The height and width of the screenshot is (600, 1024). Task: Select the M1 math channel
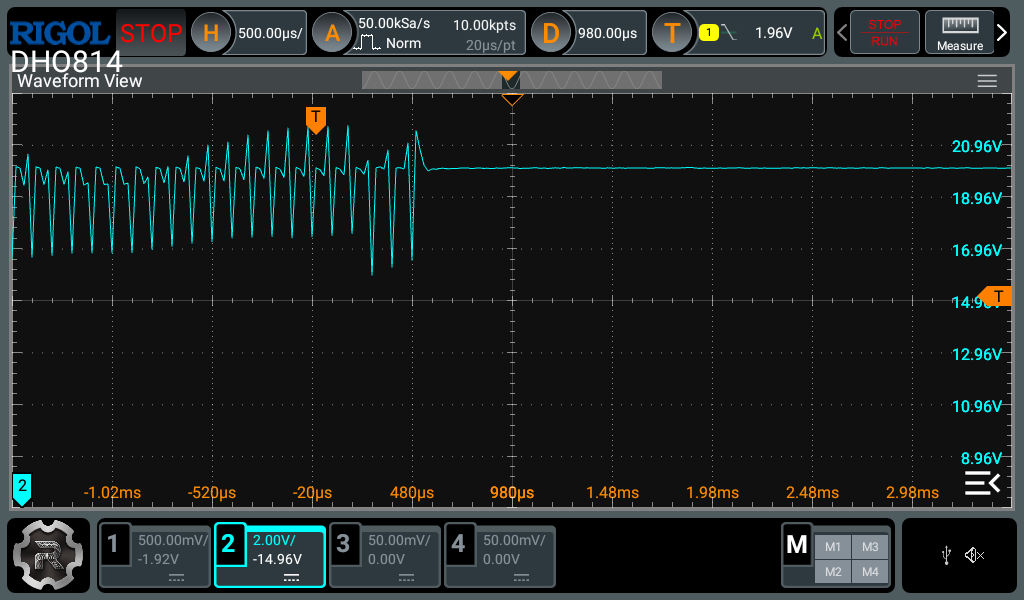click(832, 546)
